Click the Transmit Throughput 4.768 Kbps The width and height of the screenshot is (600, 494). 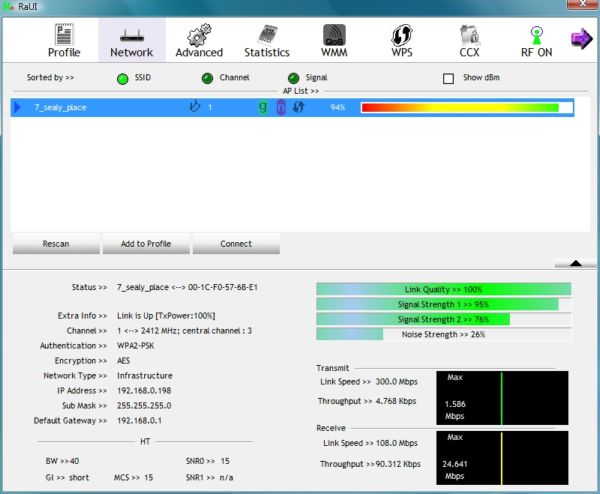pyautogui.click(x=396, y=401)
